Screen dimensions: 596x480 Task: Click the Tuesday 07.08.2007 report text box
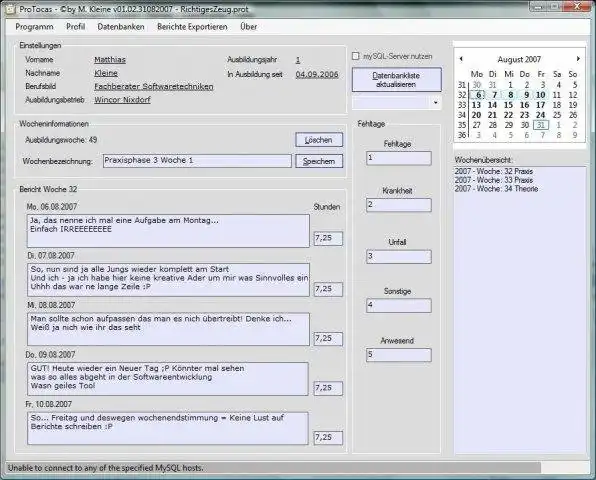coord(168,280)
